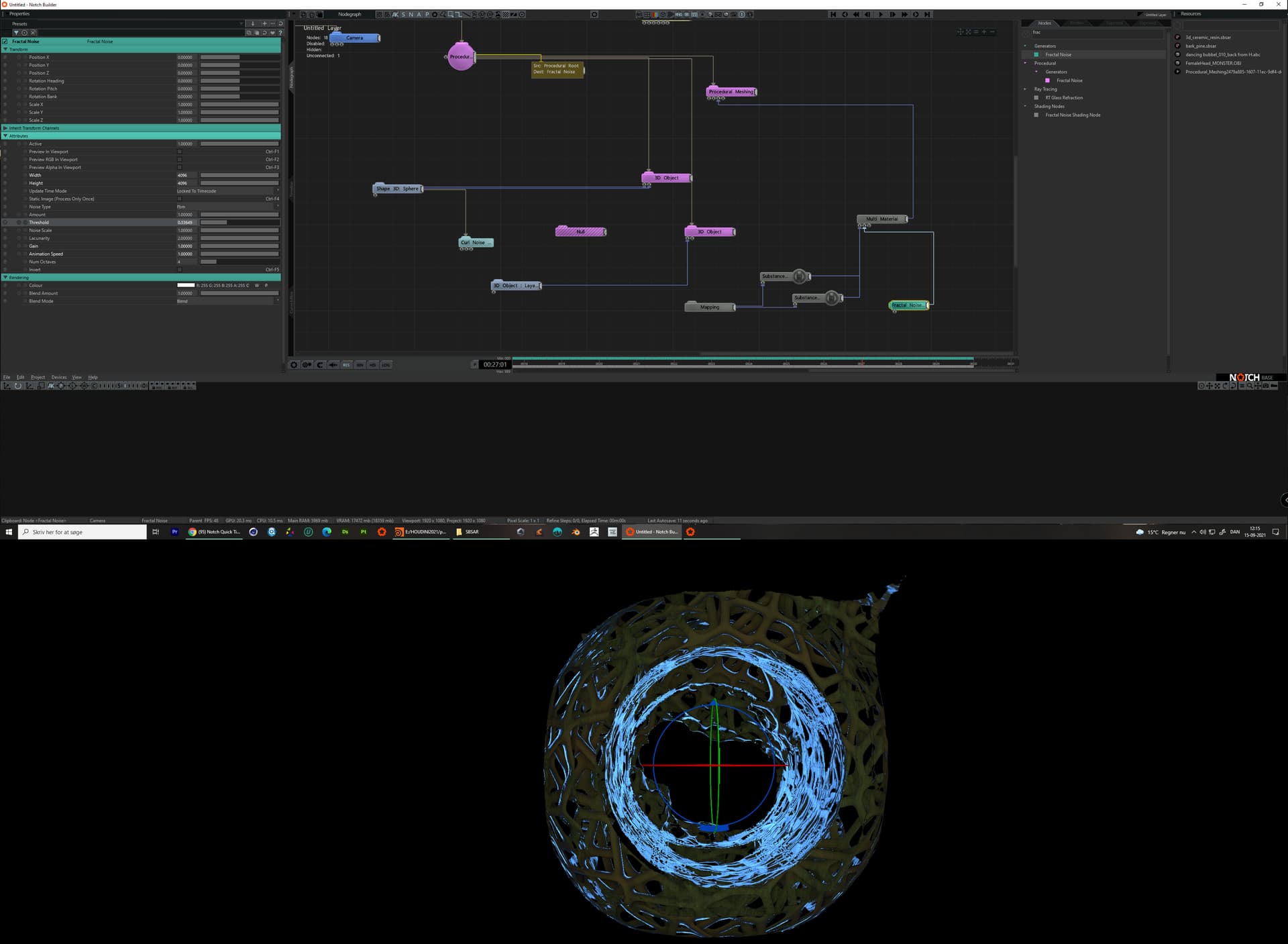Expand Inherit Transform Channels section
This screenshot has width=1288, height=944.
click(6, 127)
